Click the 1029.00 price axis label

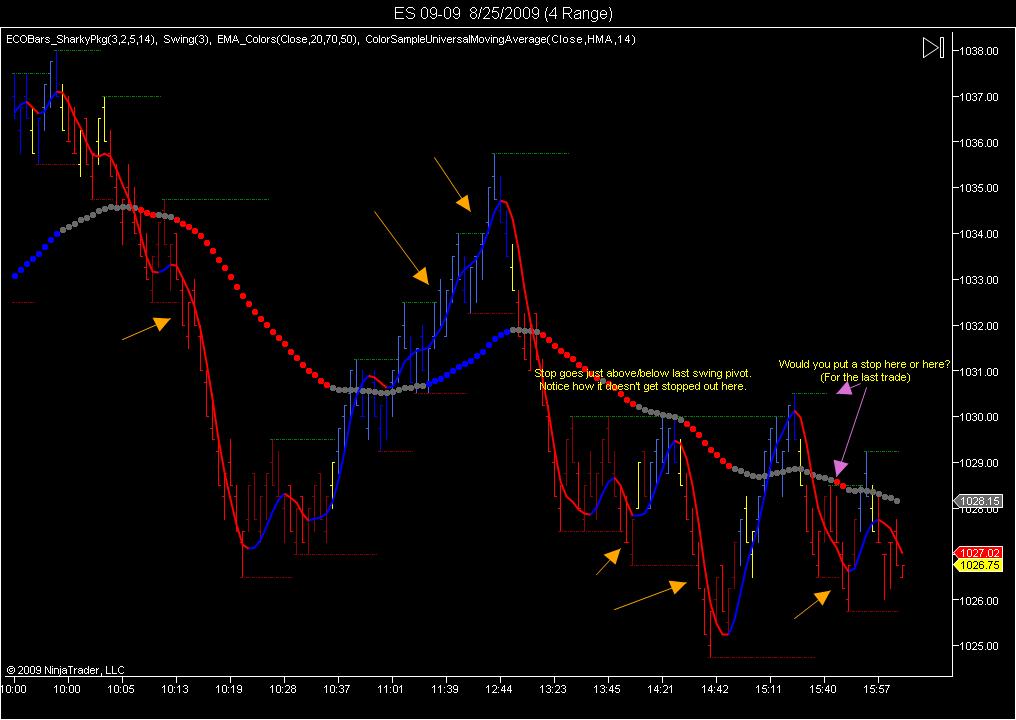[x=978, y=463]
